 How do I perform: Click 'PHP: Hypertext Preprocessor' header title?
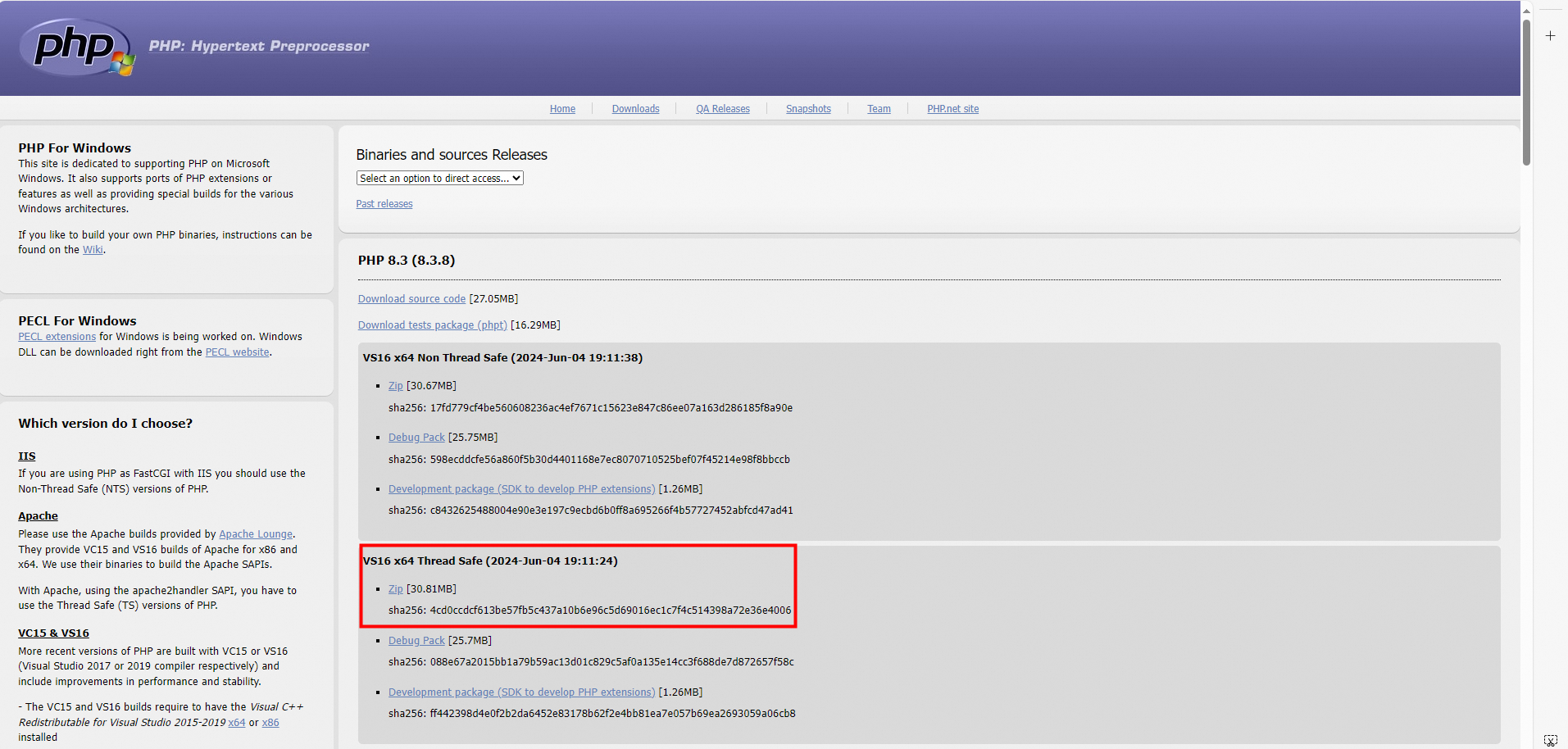(259, 46)
